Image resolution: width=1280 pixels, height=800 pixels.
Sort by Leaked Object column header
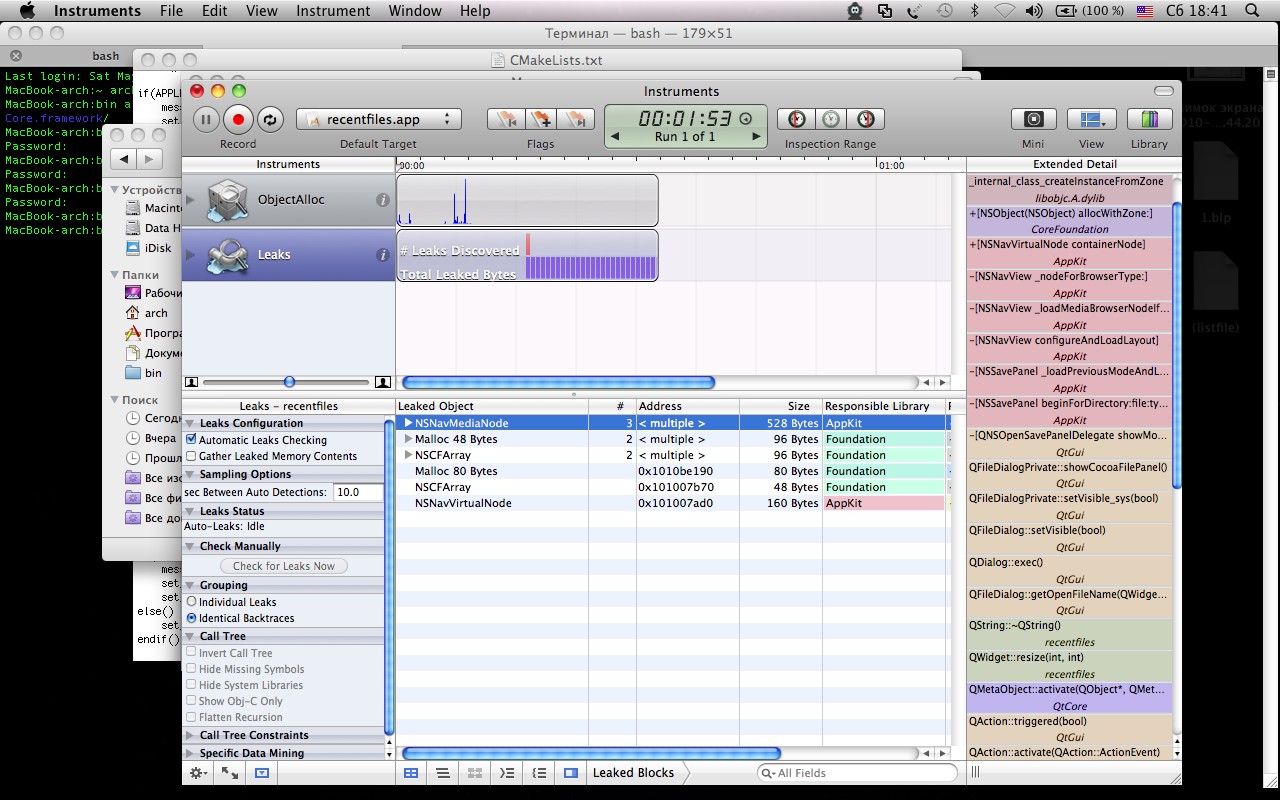[492, 406]
